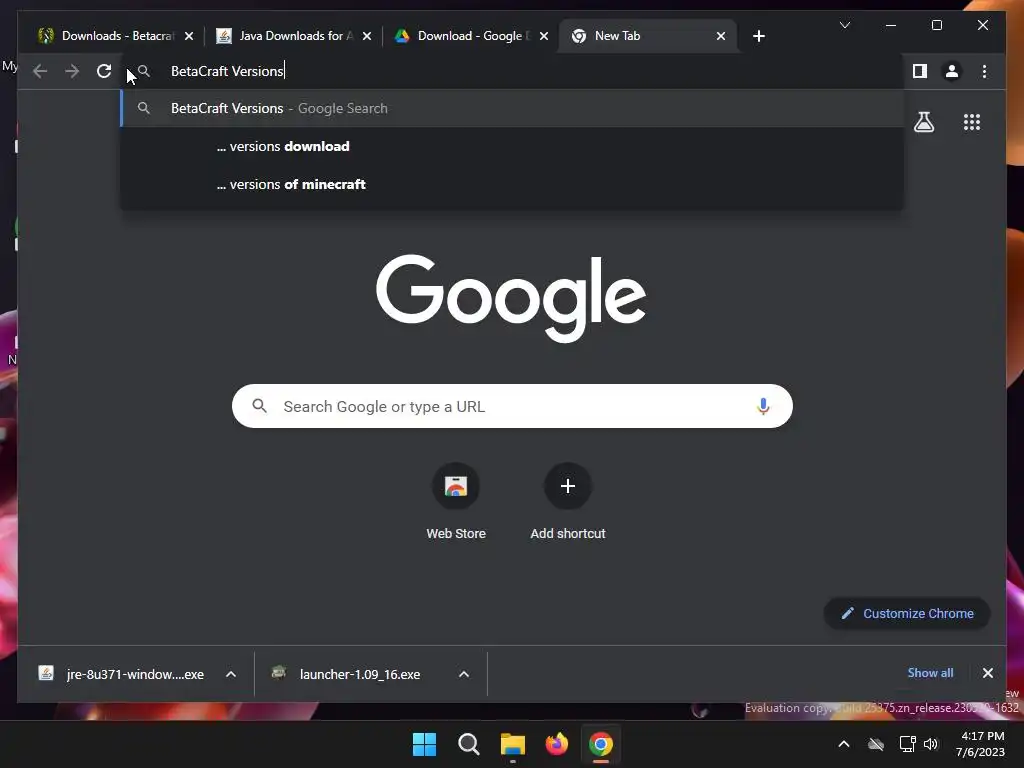This screenshot has width=1024, height=768.
Task: Close the New Tab tab
Action: 721,36
